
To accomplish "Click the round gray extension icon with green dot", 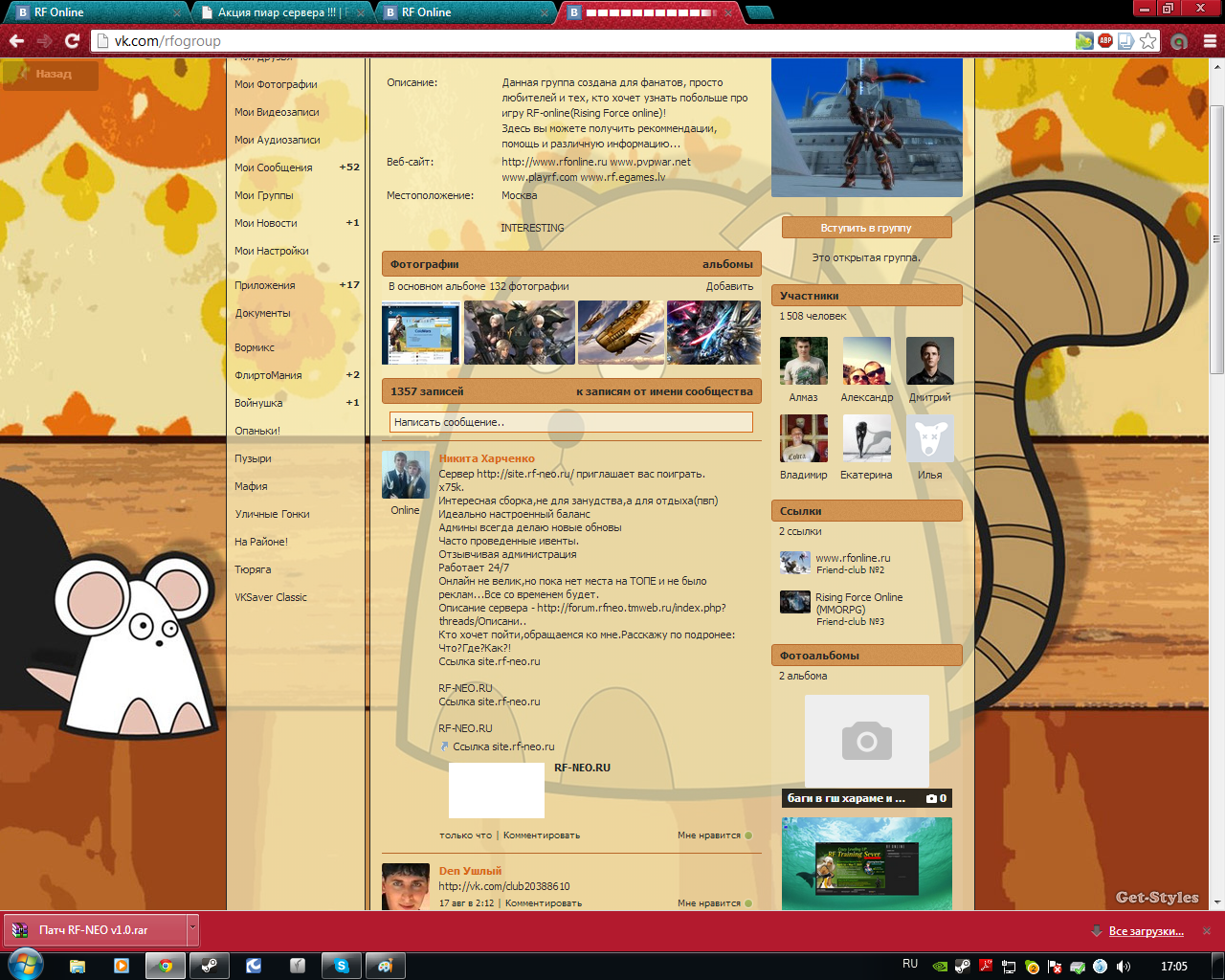I will click(1179, 41).
